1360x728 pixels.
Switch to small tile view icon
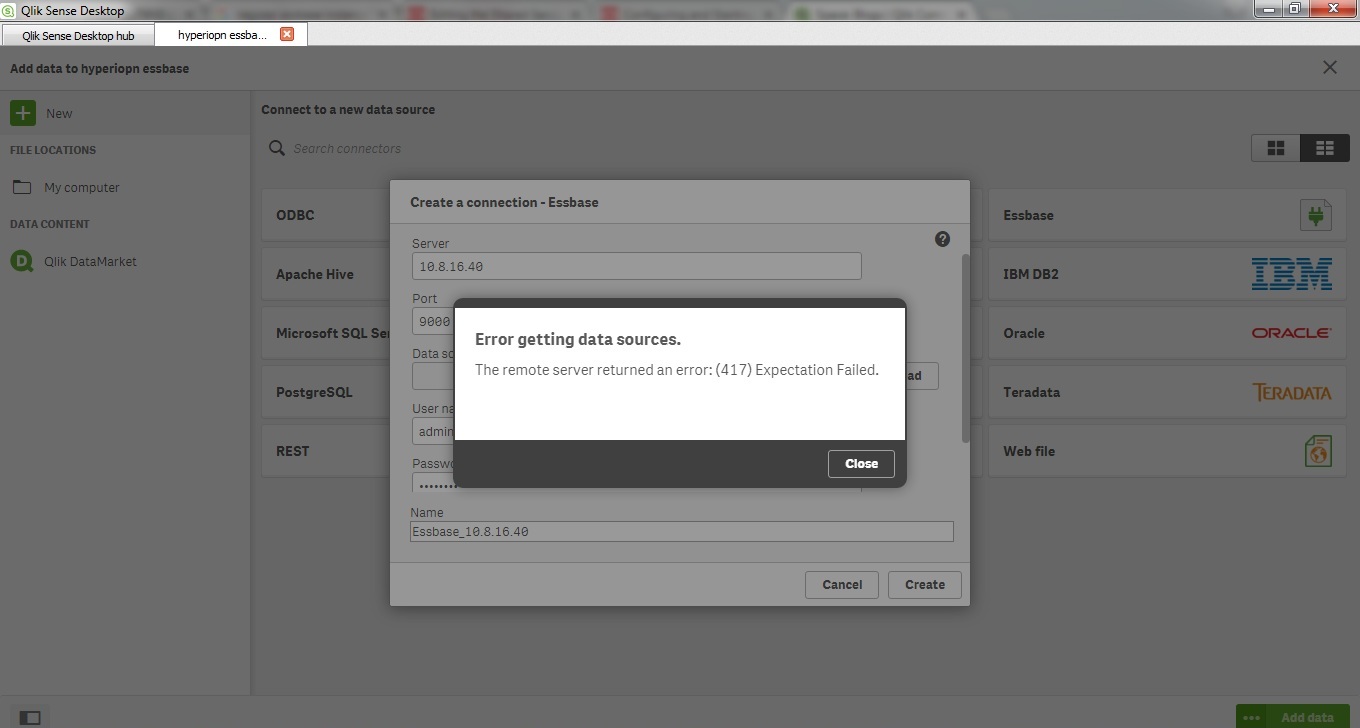[x=1325, y=148]
